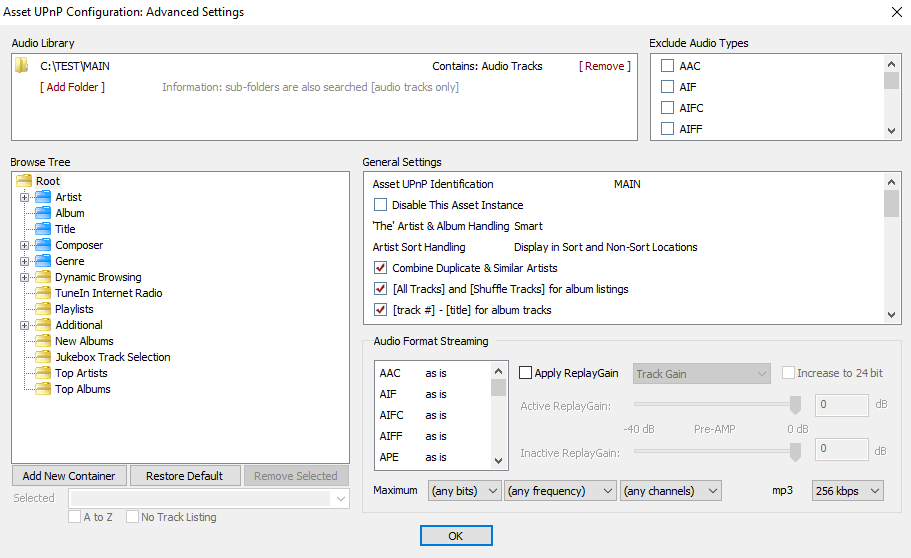Click the Add Folder link
The image size is (911, 558).
(x=72, y=87)
